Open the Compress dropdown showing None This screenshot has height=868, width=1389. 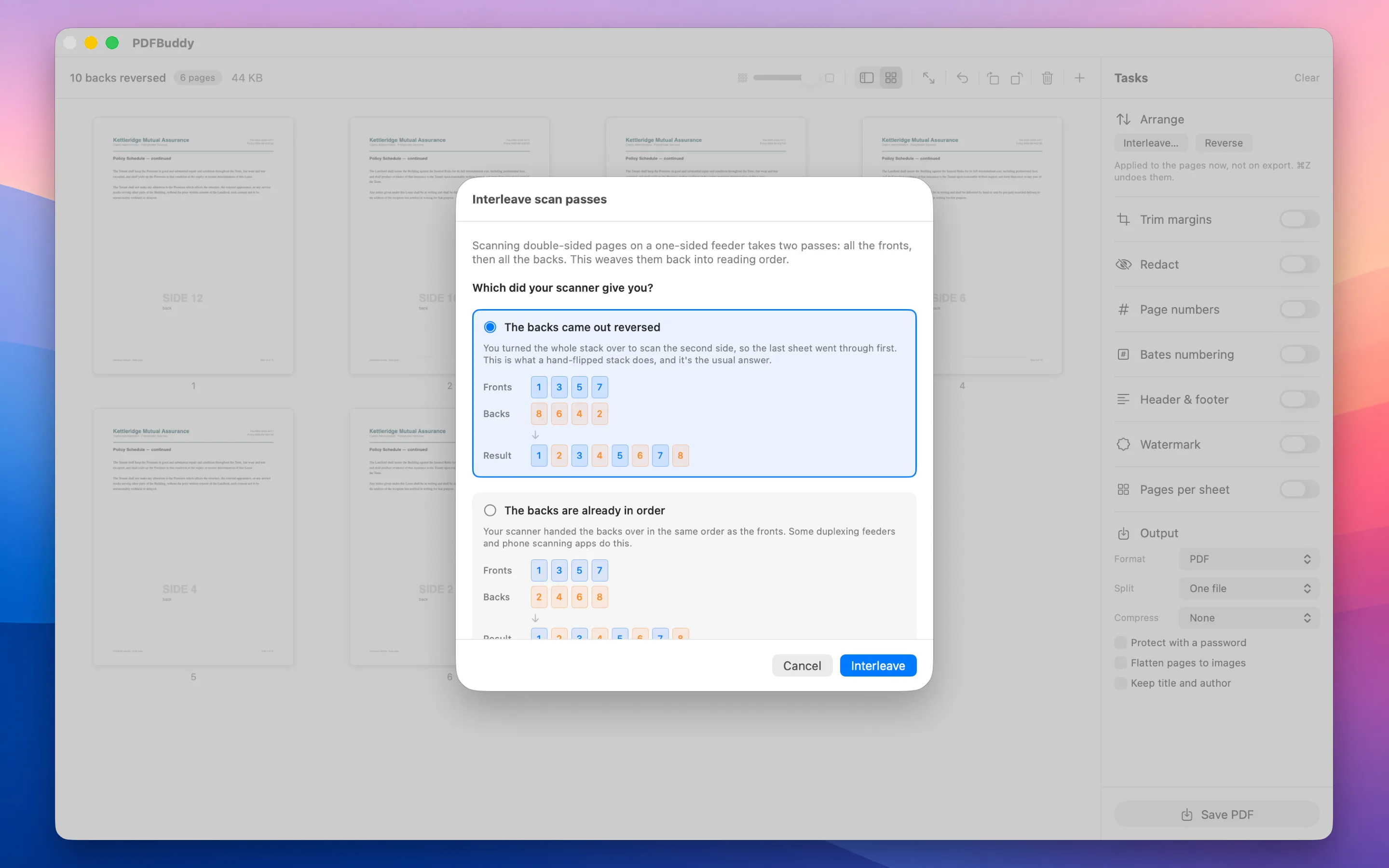click(1249, 618)
